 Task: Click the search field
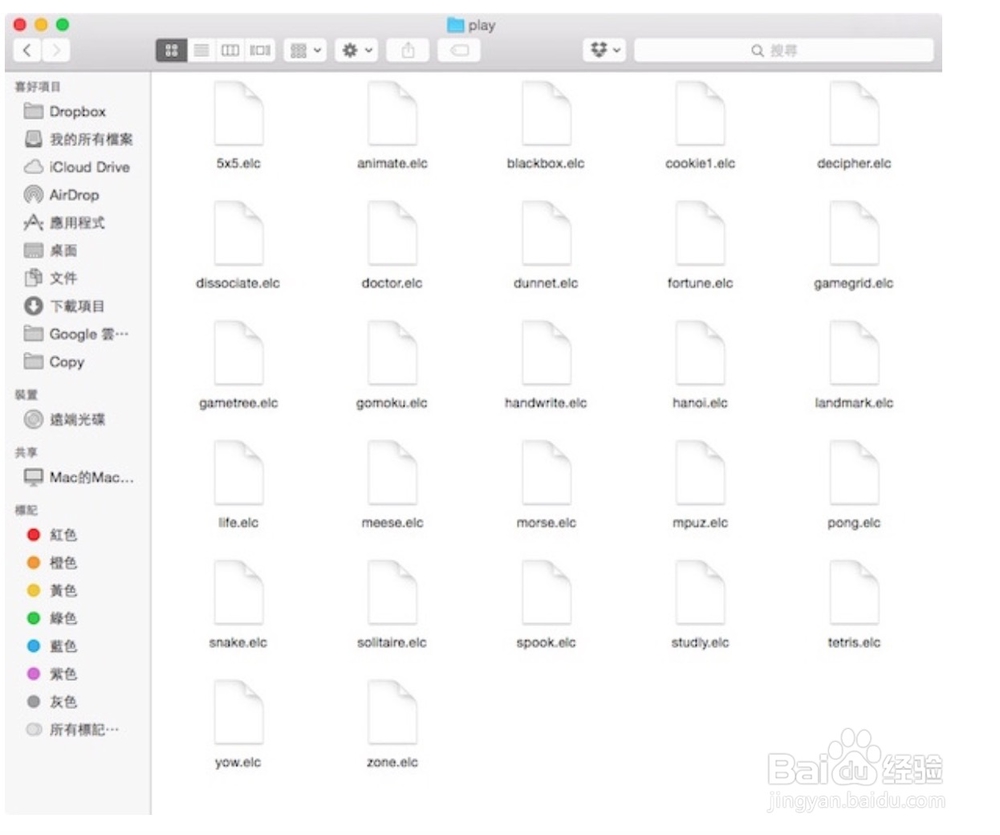pyautogui.click(x=784, y=50)
